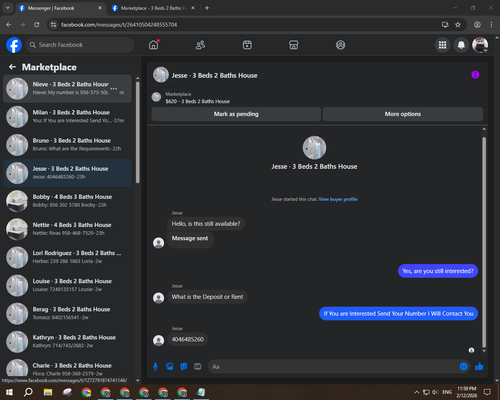The height and width of the screenshot is (400, 500).
Task: Send a thumbs-up like
Action: (479, 367)
